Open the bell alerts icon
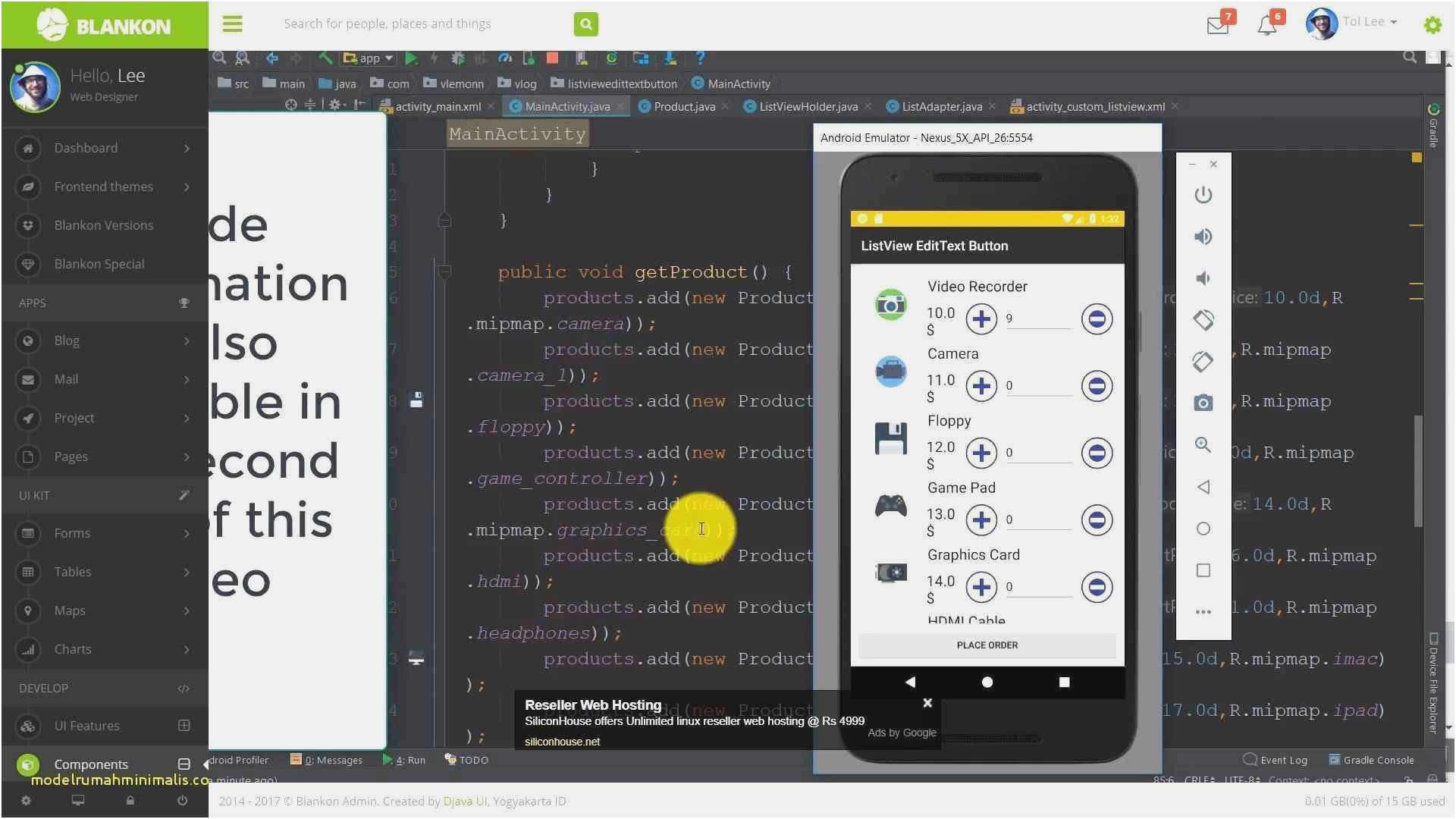This screenshot has height=819, width=1456. (x=1266, y=26)
